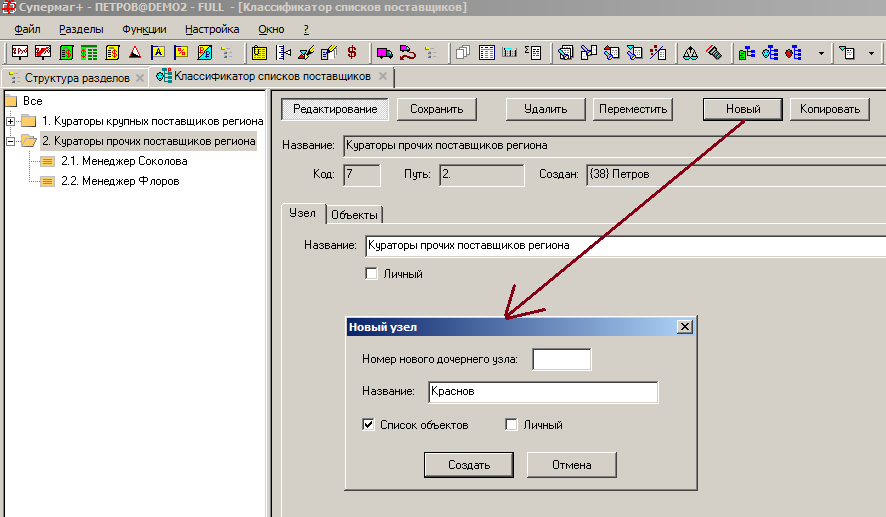Click the truck with red curved arrow icon
The height and width of the screenshot is (517, 886).
[407, 53]
